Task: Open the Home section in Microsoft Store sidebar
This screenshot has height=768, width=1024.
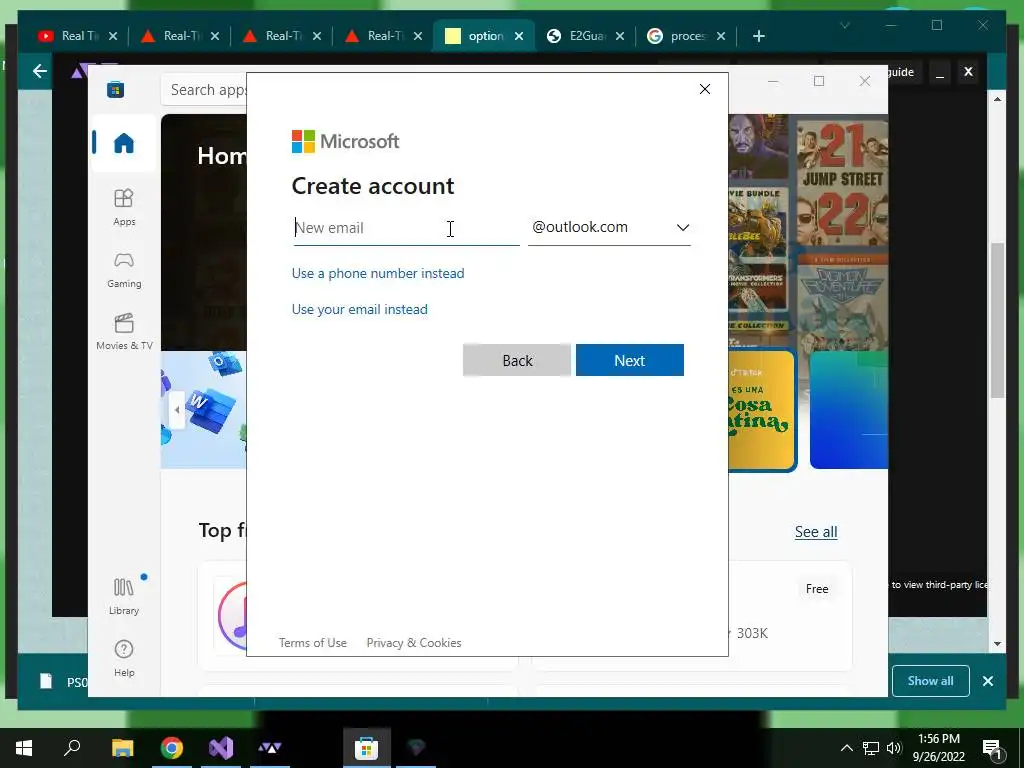Action: 123,142
